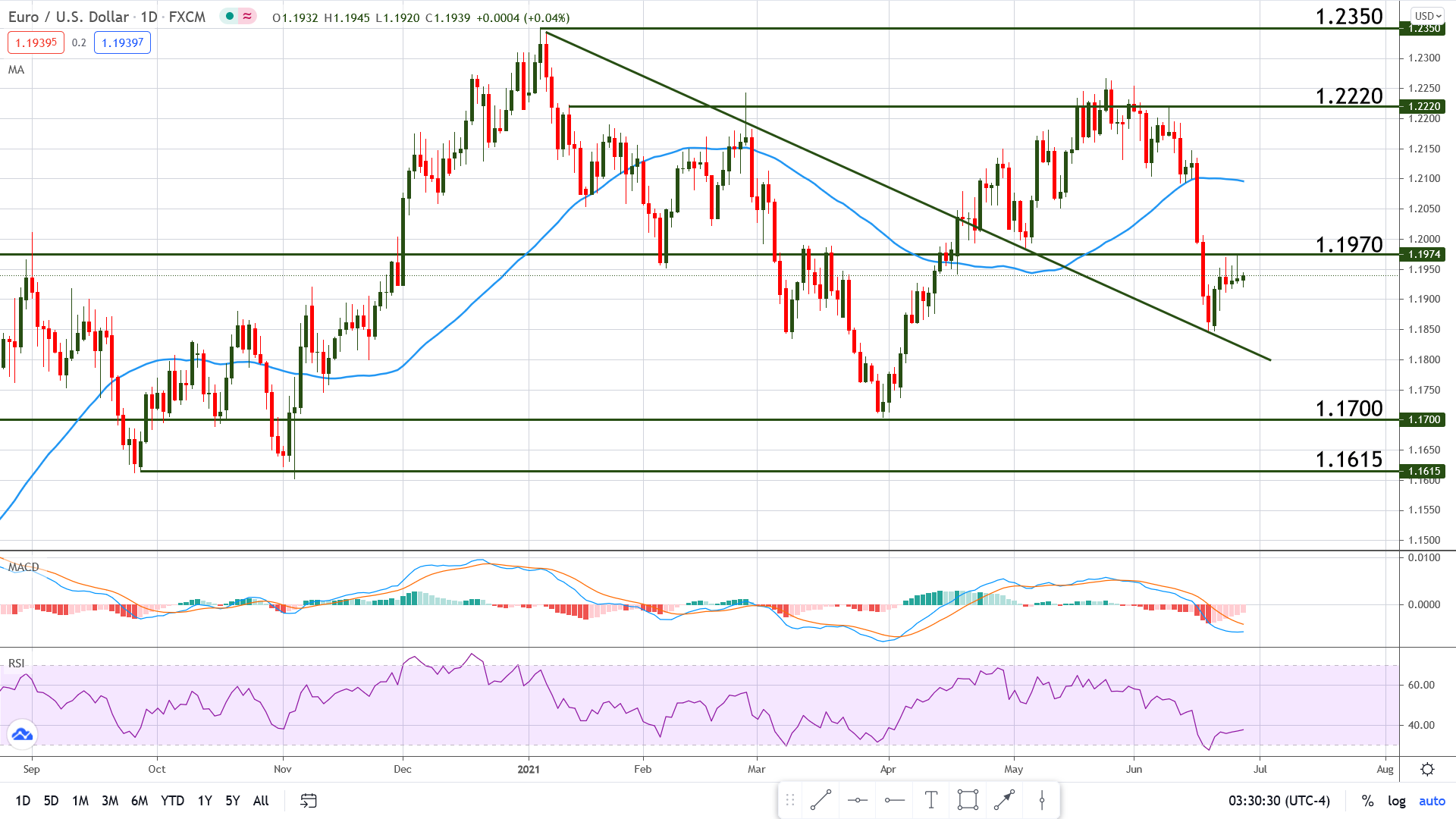The height and width of the screenshot is (819, 1456).
Task: Select the 1.1615 chart annotation text
Action: point(1349,459)
